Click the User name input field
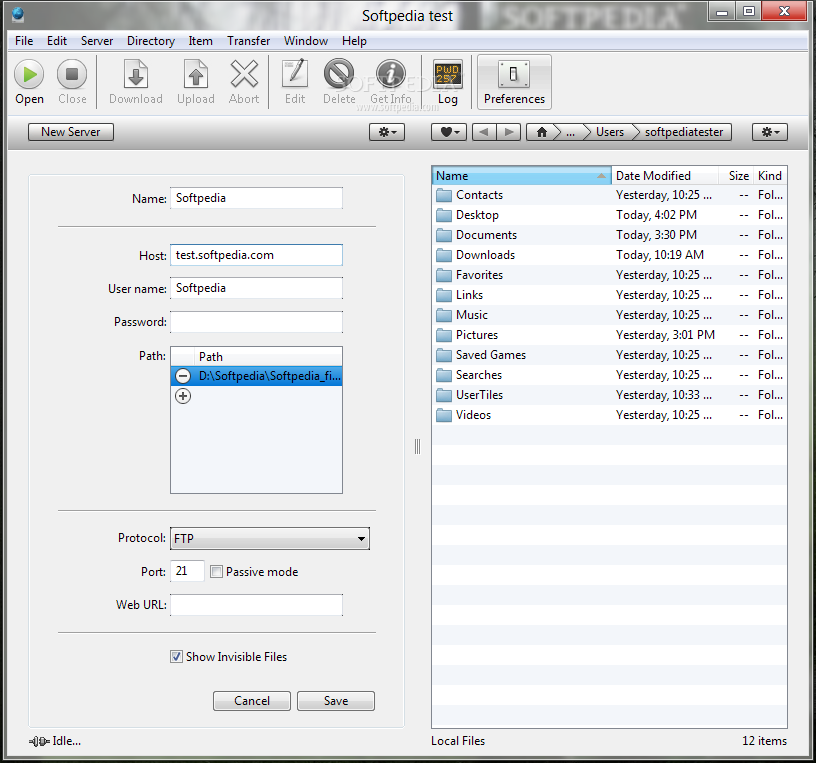This screenshot has height=763, width=816. pyautogui.click(x=256, y=288)
